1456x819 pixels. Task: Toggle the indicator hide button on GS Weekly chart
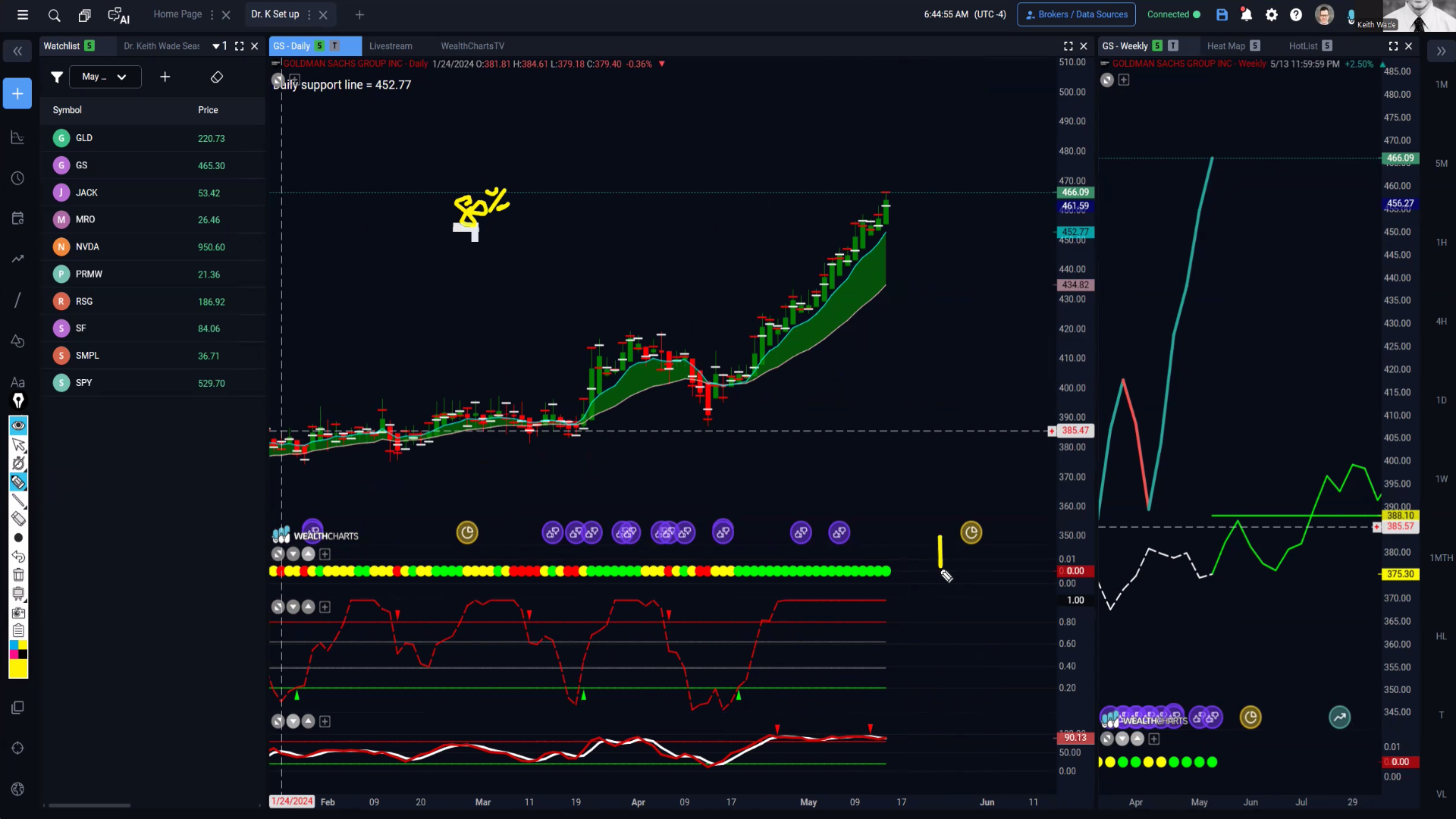point(1108,739)
